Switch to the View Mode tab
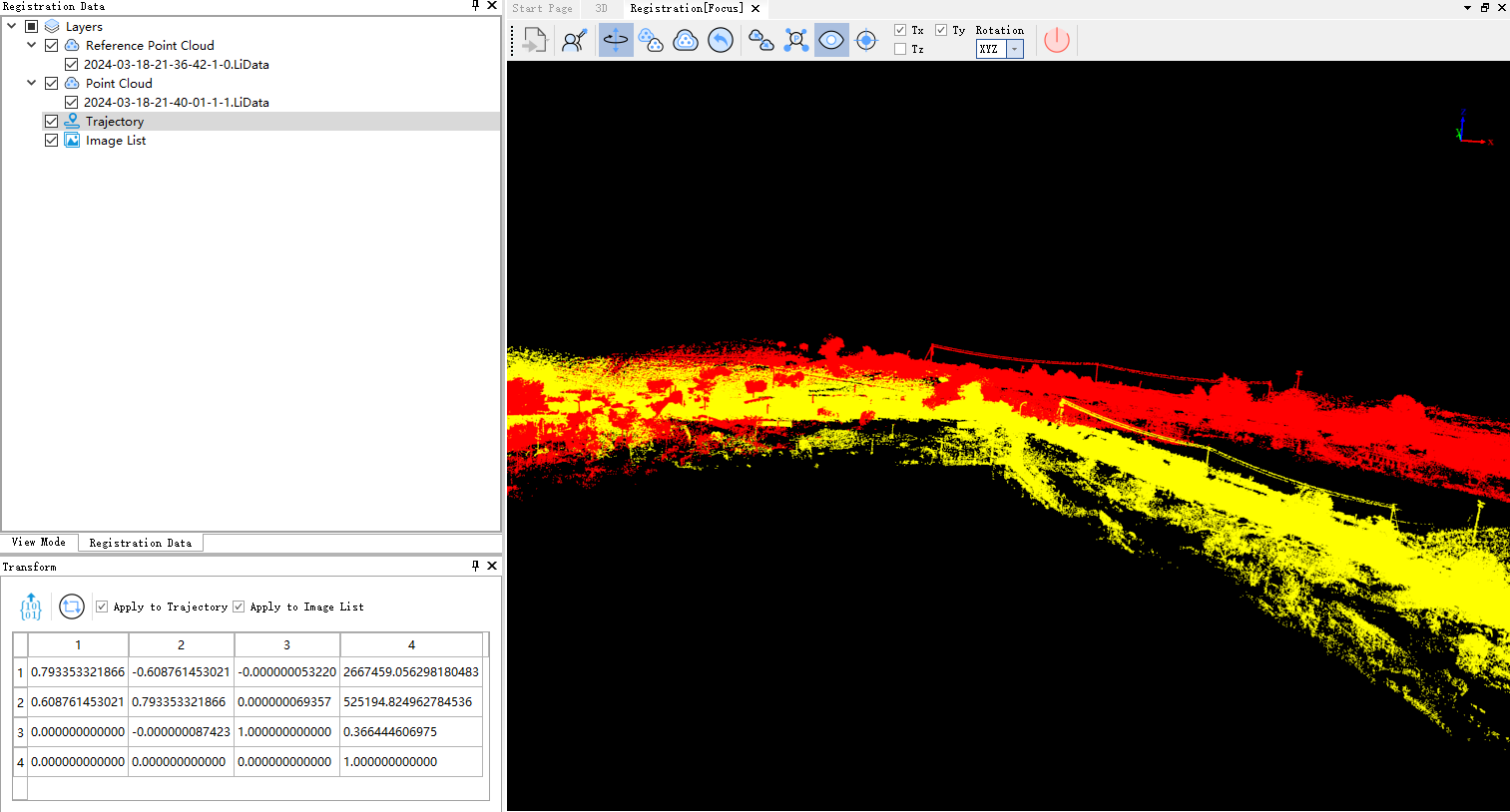 39,543
